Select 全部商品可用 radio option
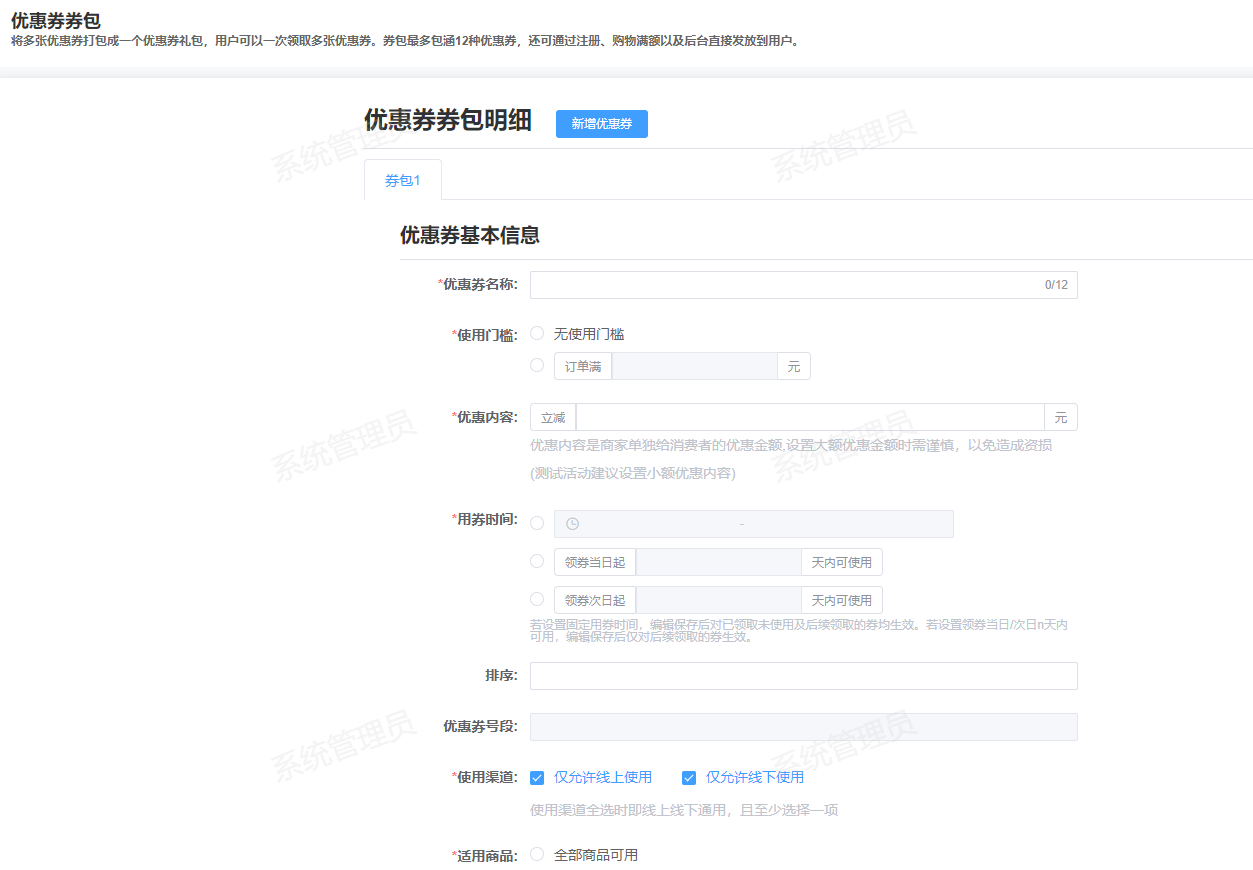1253x870 pixels. [537, 854]
